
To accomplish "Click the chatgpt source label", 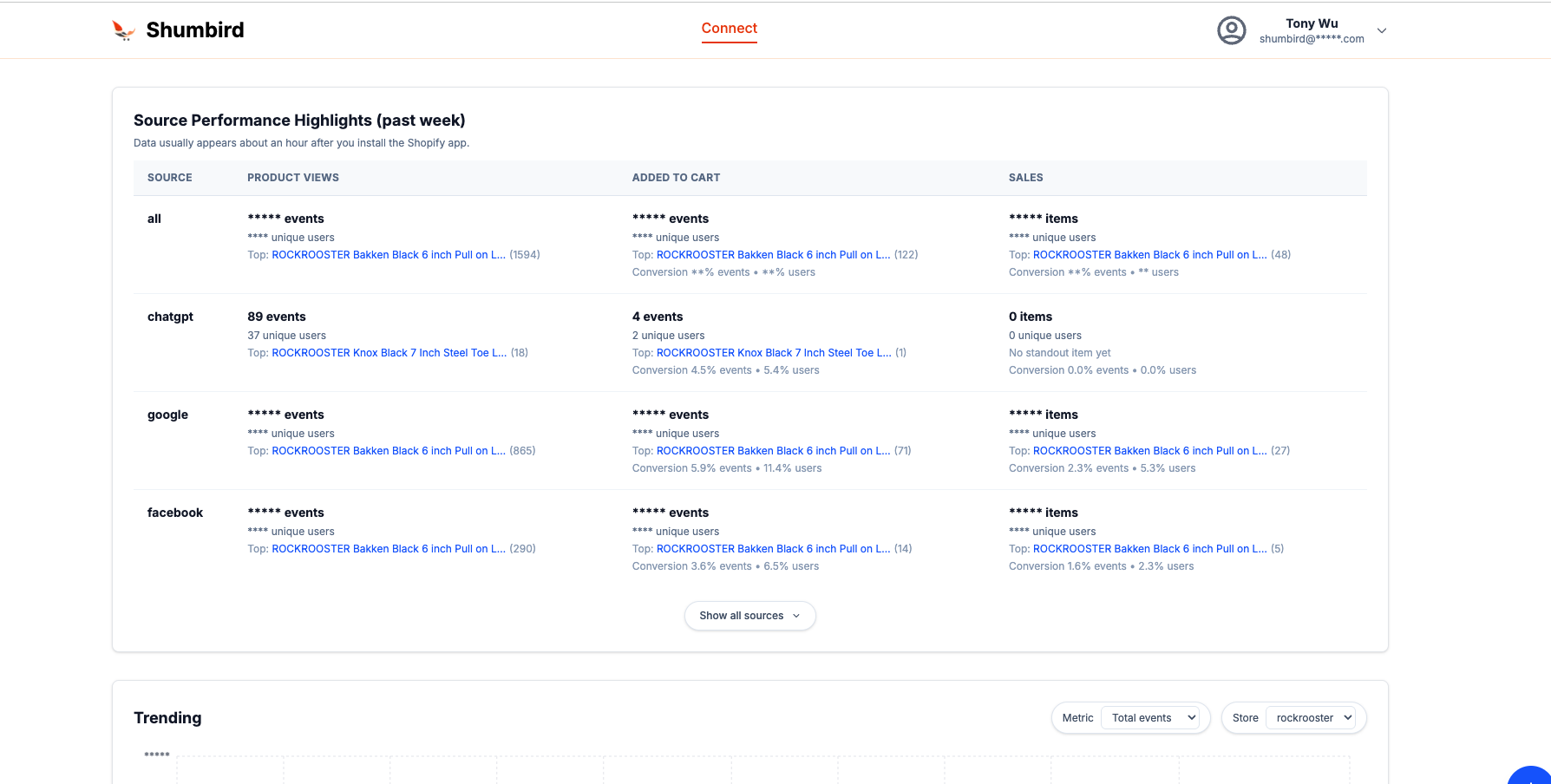I will pyautogui.click(x=170, y=317).
